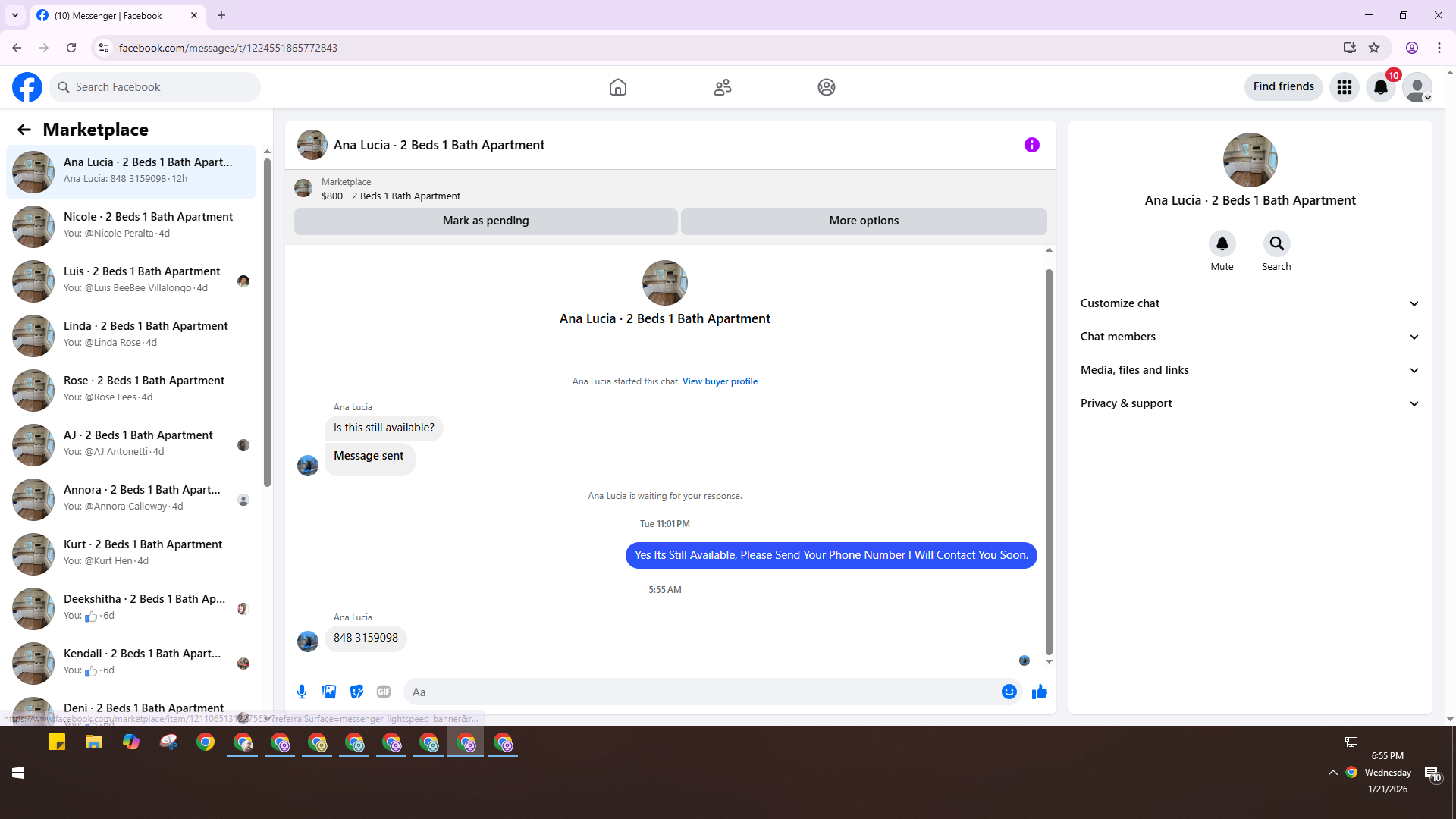
Task: Send a thumbs-up like
Action: (1040, 692)
